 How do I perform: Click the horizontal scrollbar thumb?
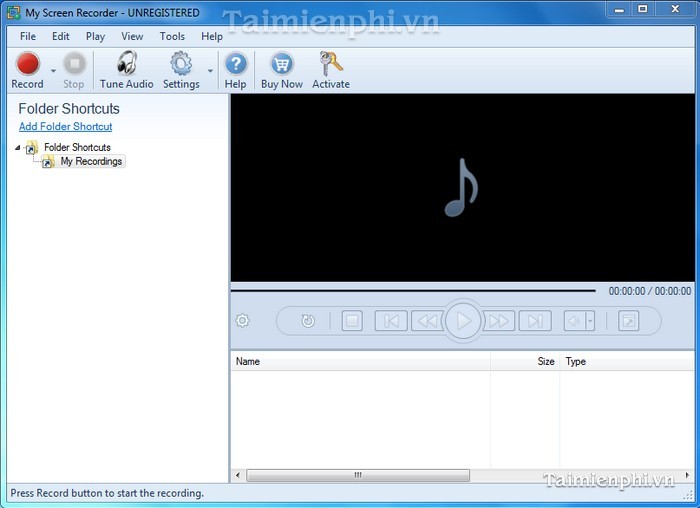point(358,475)
